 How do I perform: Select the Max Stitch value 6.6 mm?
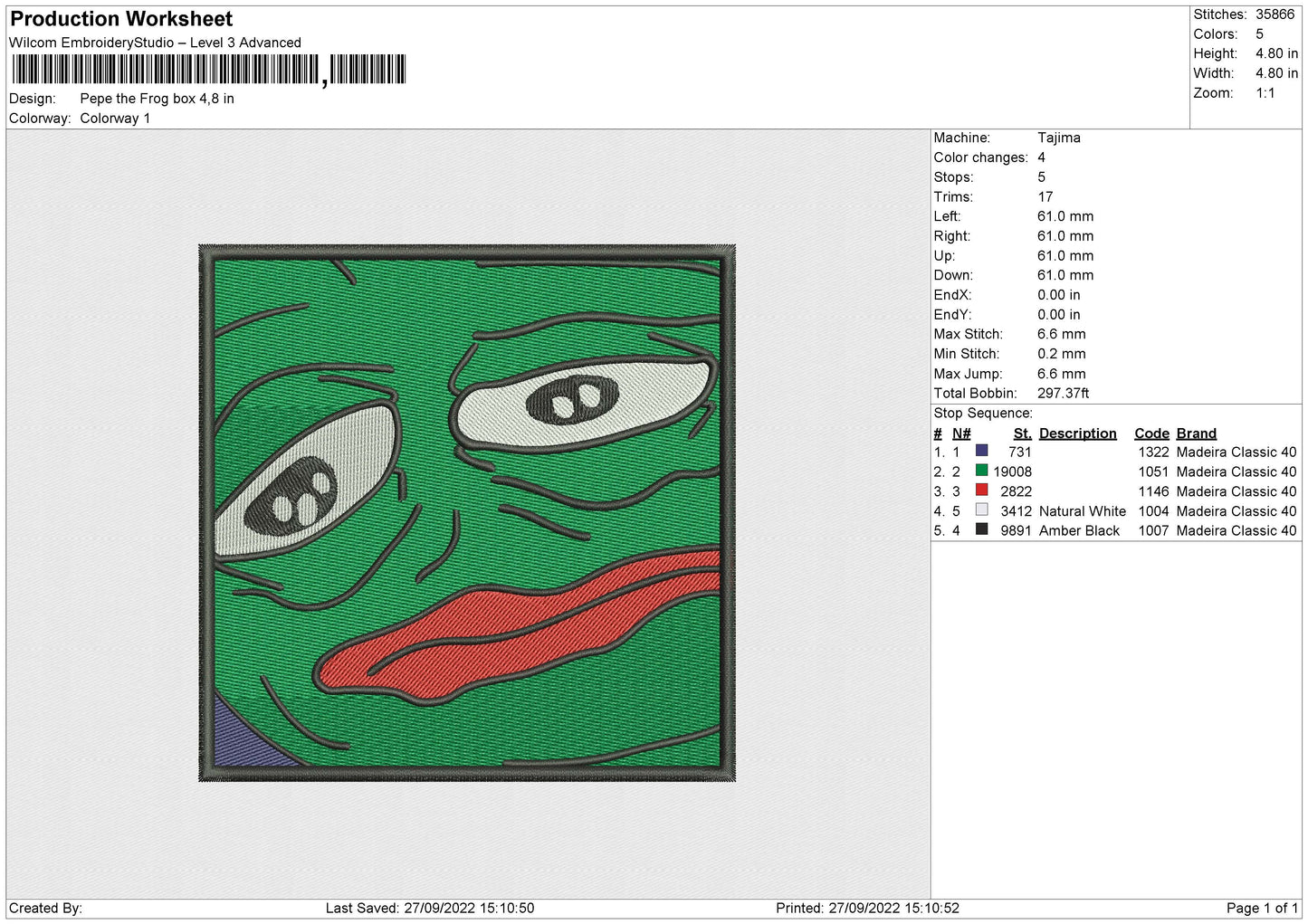[x=1061, y=334]
